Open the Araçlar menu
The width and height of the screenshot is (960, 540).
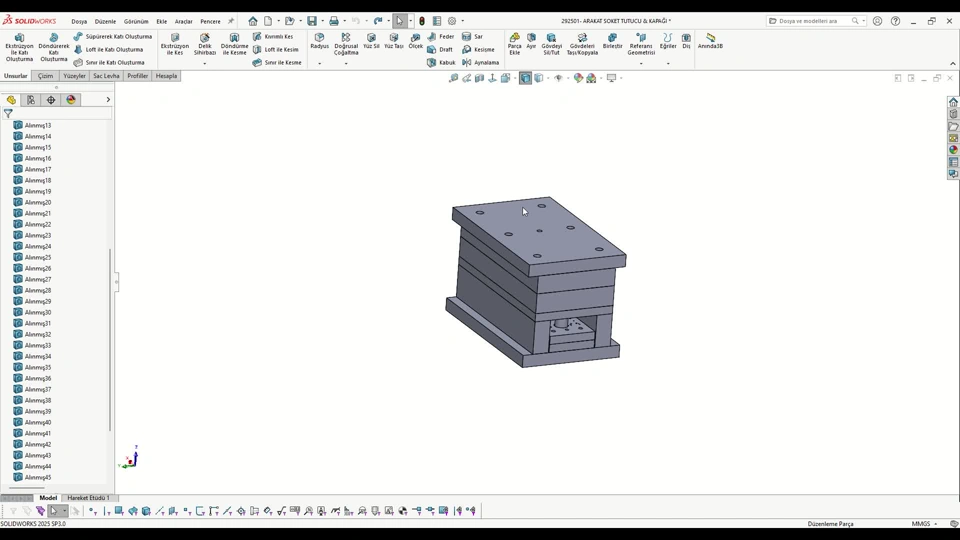[183, 21]
